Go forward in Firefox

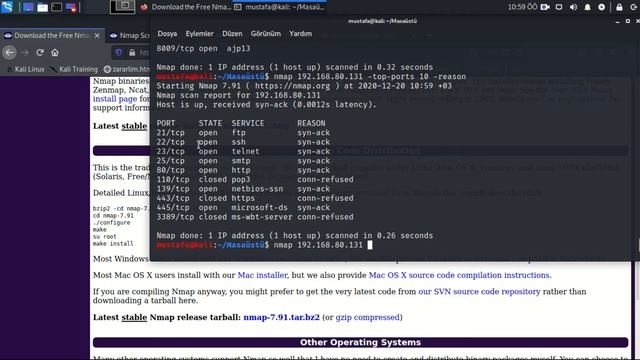point(25,53)
